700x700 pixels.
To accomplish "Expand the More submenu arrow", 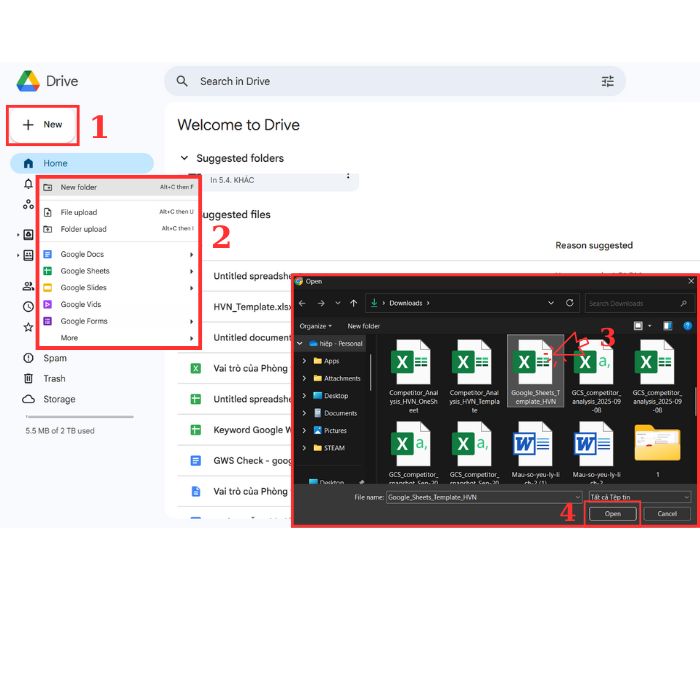I will click(x=192, y=338).
